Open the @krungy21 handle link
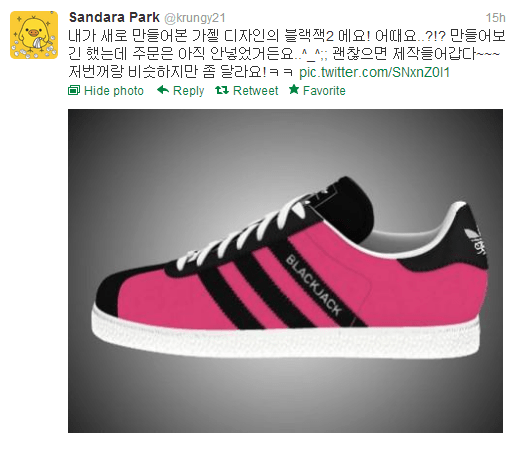Viewport: 517px width, 455px height. pyautogui.click(x=195, y=18)
